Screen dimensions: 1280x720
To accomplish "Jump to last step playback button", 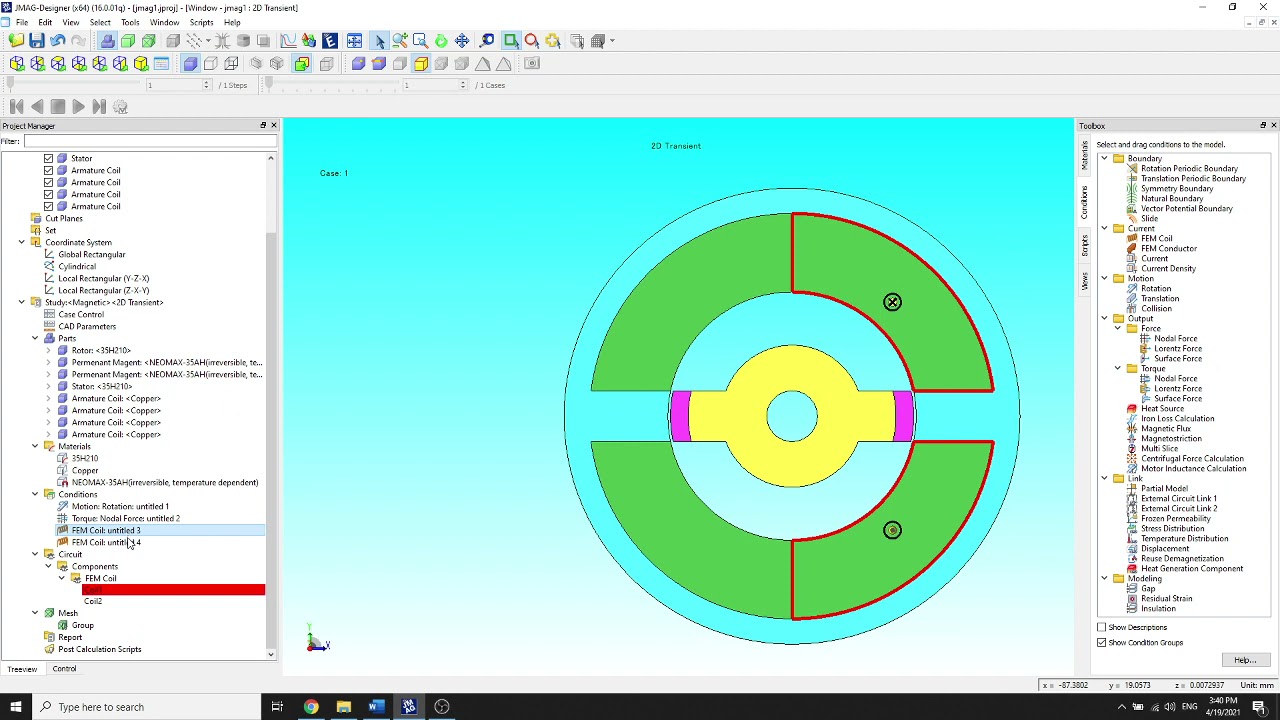I will (99, 107).
